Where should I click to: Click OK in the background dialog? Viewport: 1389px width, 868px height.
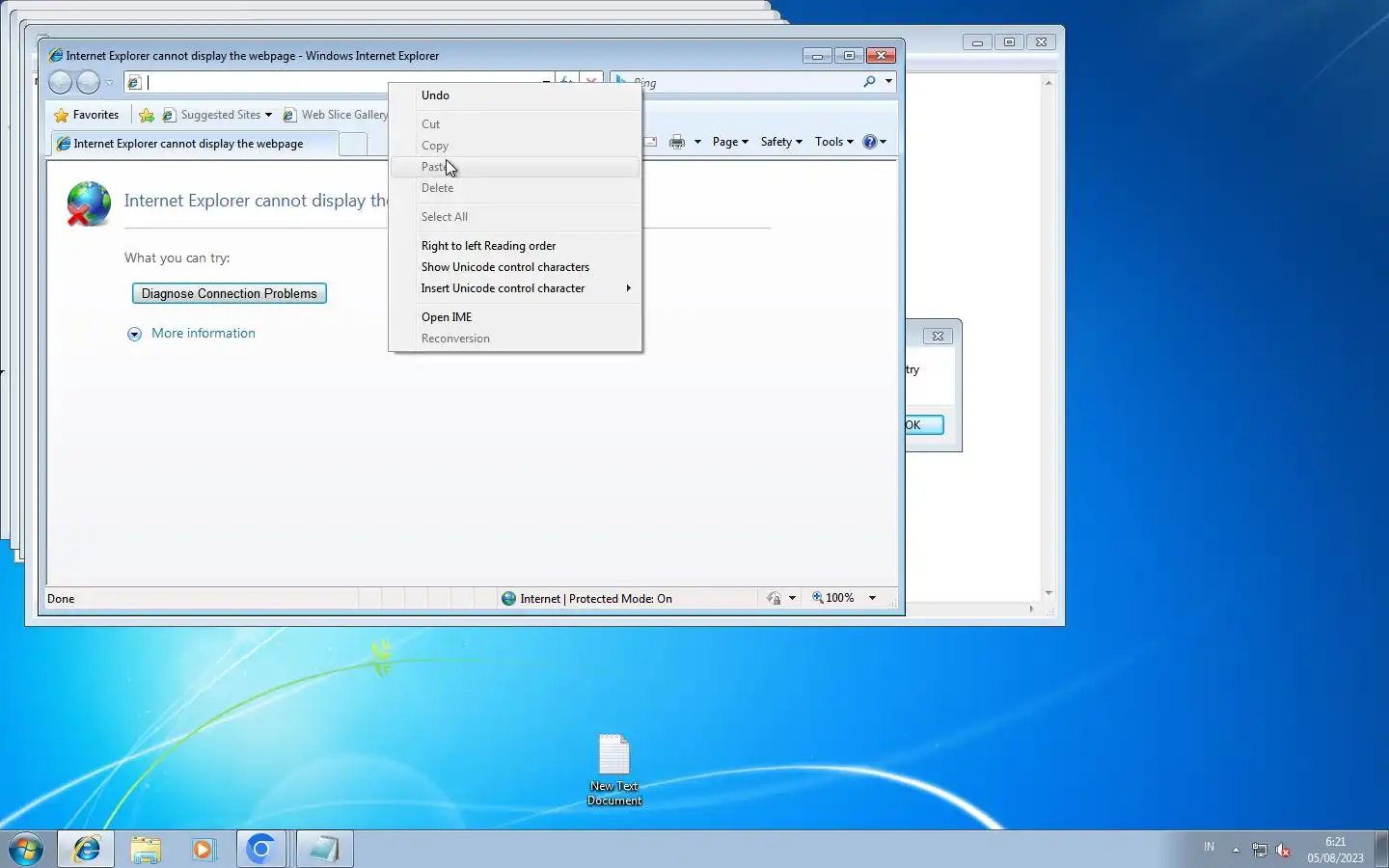pyautogui.click(x=923, y=425)
